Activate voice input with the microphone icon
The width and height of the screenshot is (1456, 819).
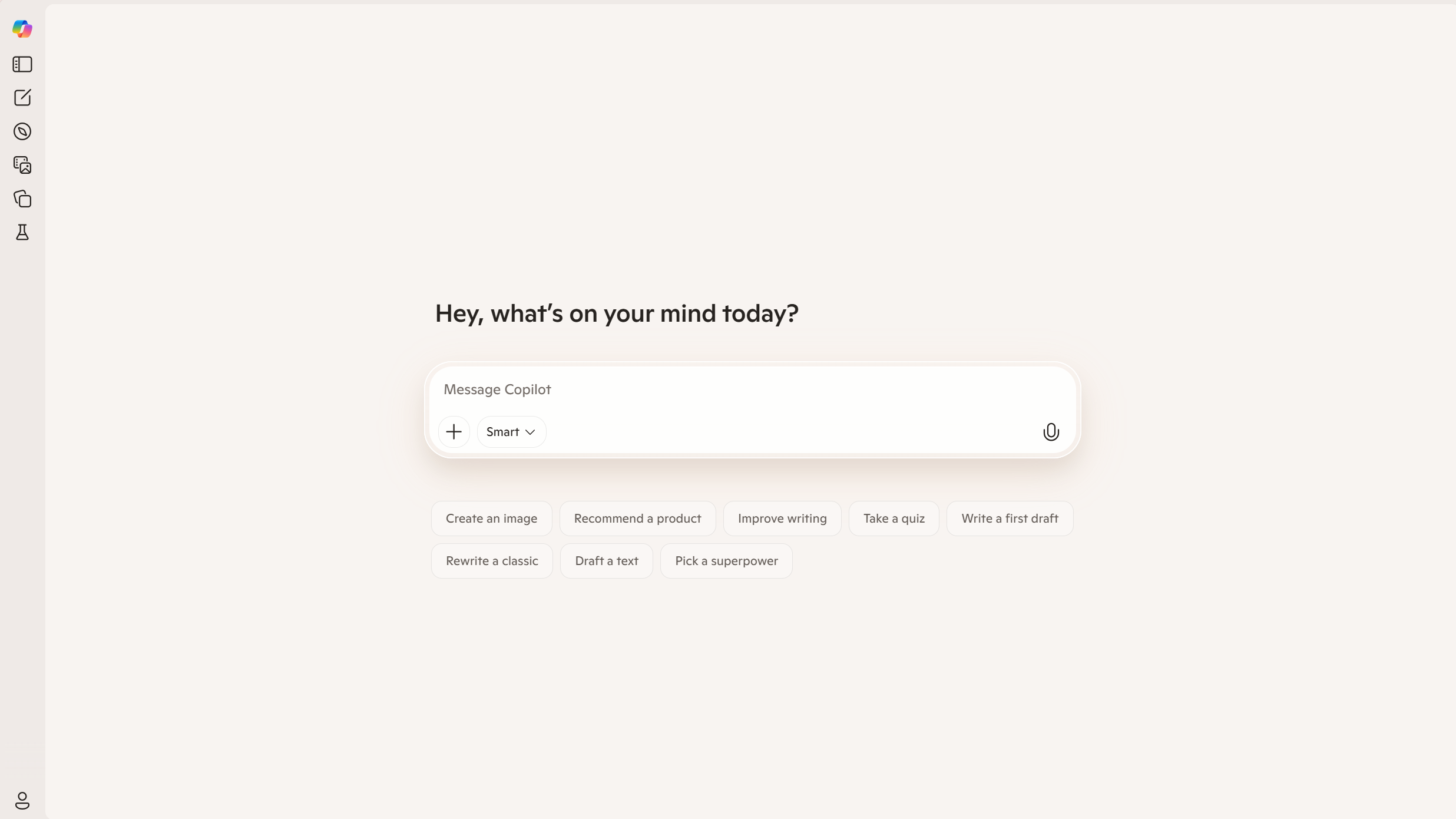click(1050, 431)
